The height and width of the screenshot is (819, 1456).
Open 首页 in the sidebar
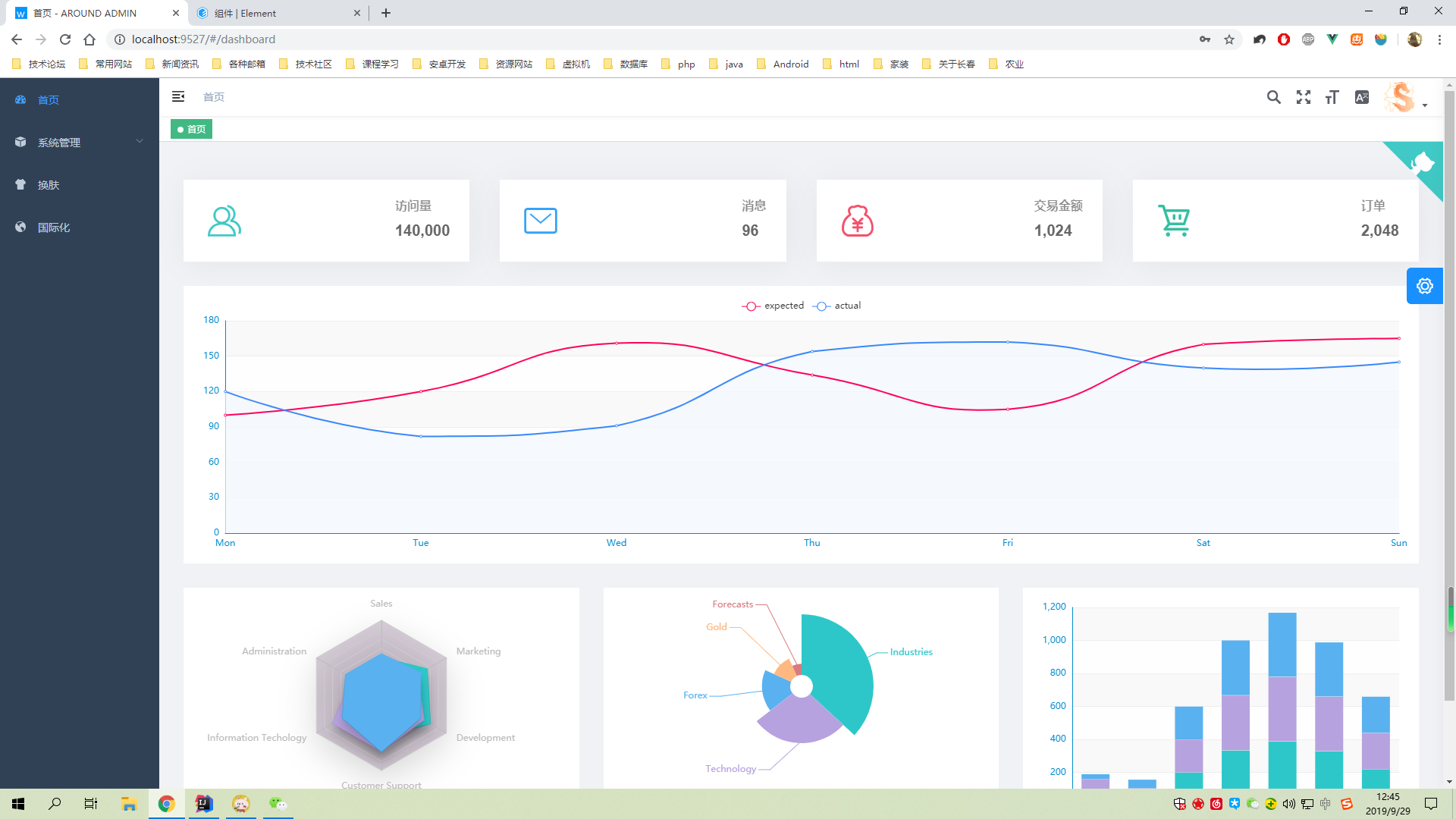point(80,99)
